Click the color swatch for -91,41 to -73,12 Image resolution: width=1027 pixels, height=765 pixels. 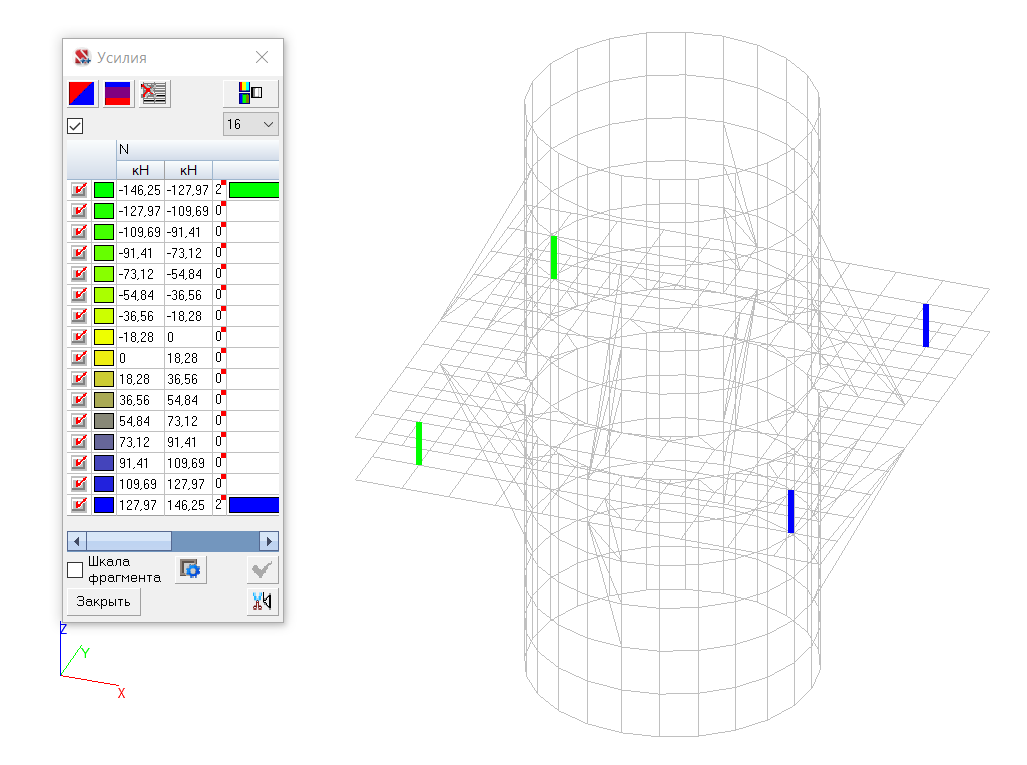pyautogui.click(x=104, y=253)
